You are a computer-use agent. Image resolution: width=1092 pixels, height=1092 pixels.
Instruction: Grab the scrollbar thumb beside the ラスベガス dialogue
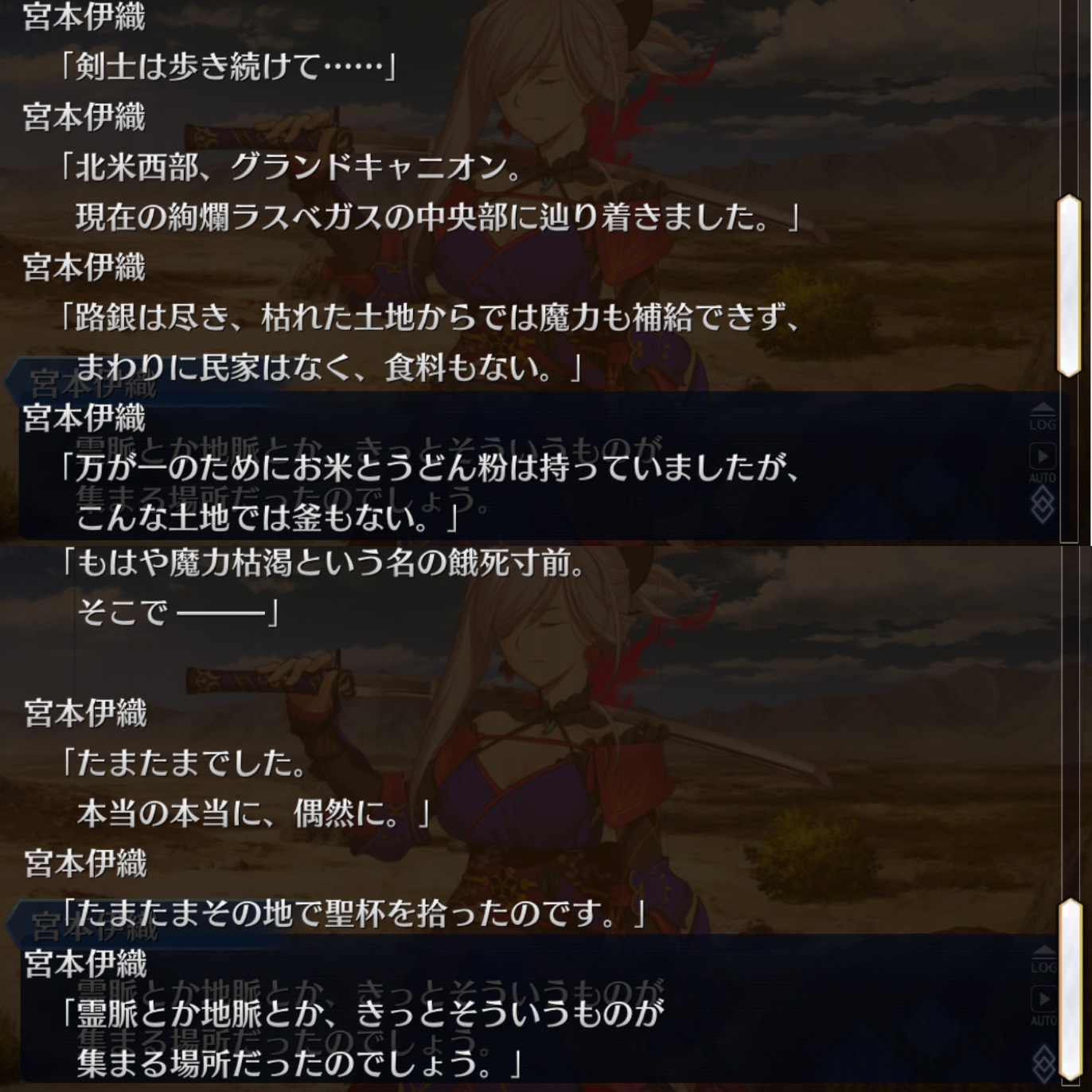pos(1068,285)
